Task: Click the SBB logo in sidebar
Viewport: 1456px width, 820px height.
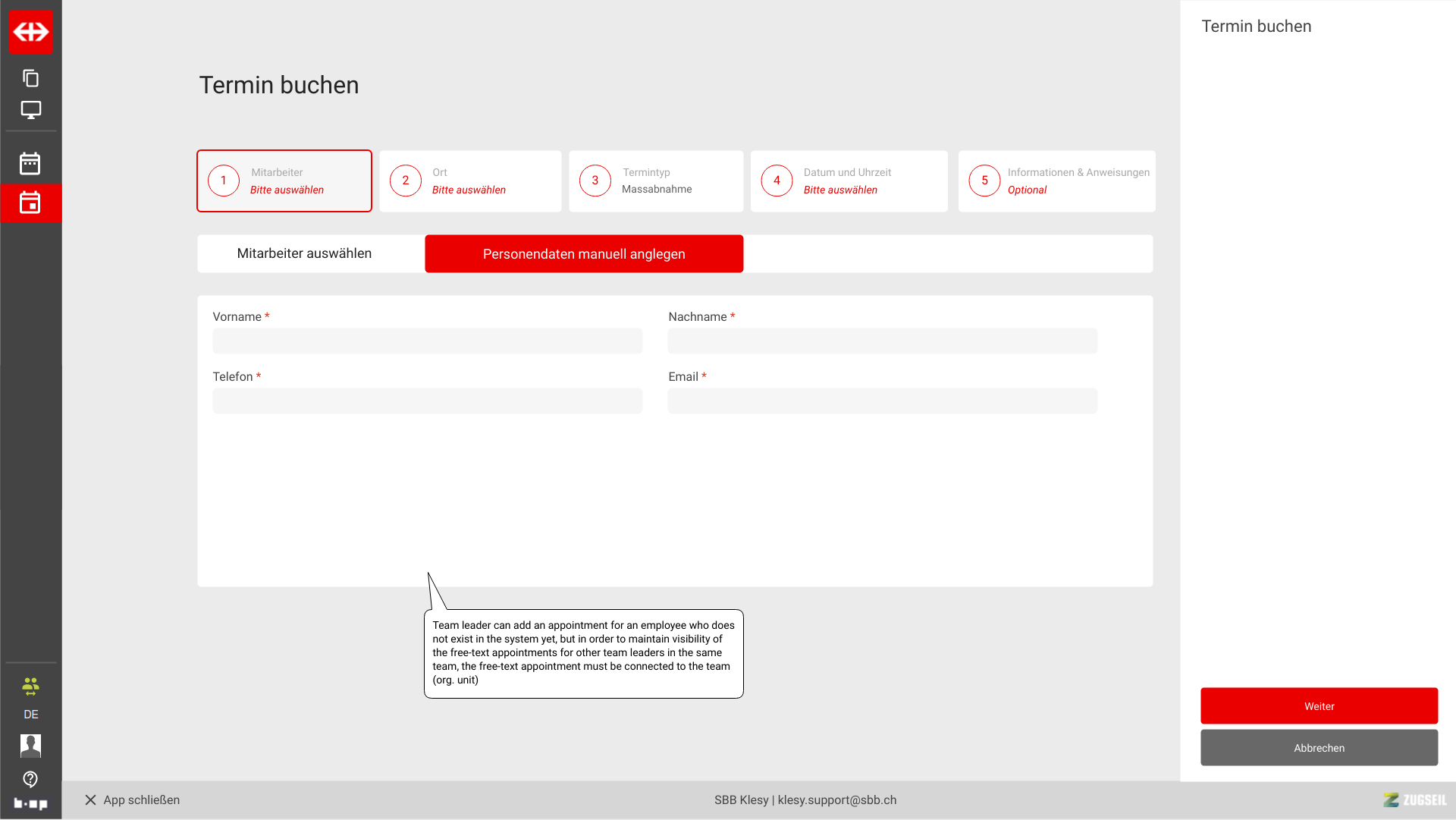Action: pos(31,32)
